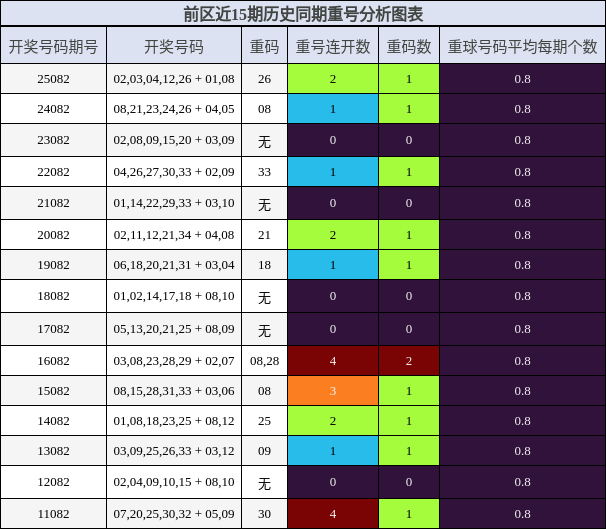Click repeat numbers 08,28 in row 16082
The width and height of the screenshot is (606, 529).
pos(264,361)
